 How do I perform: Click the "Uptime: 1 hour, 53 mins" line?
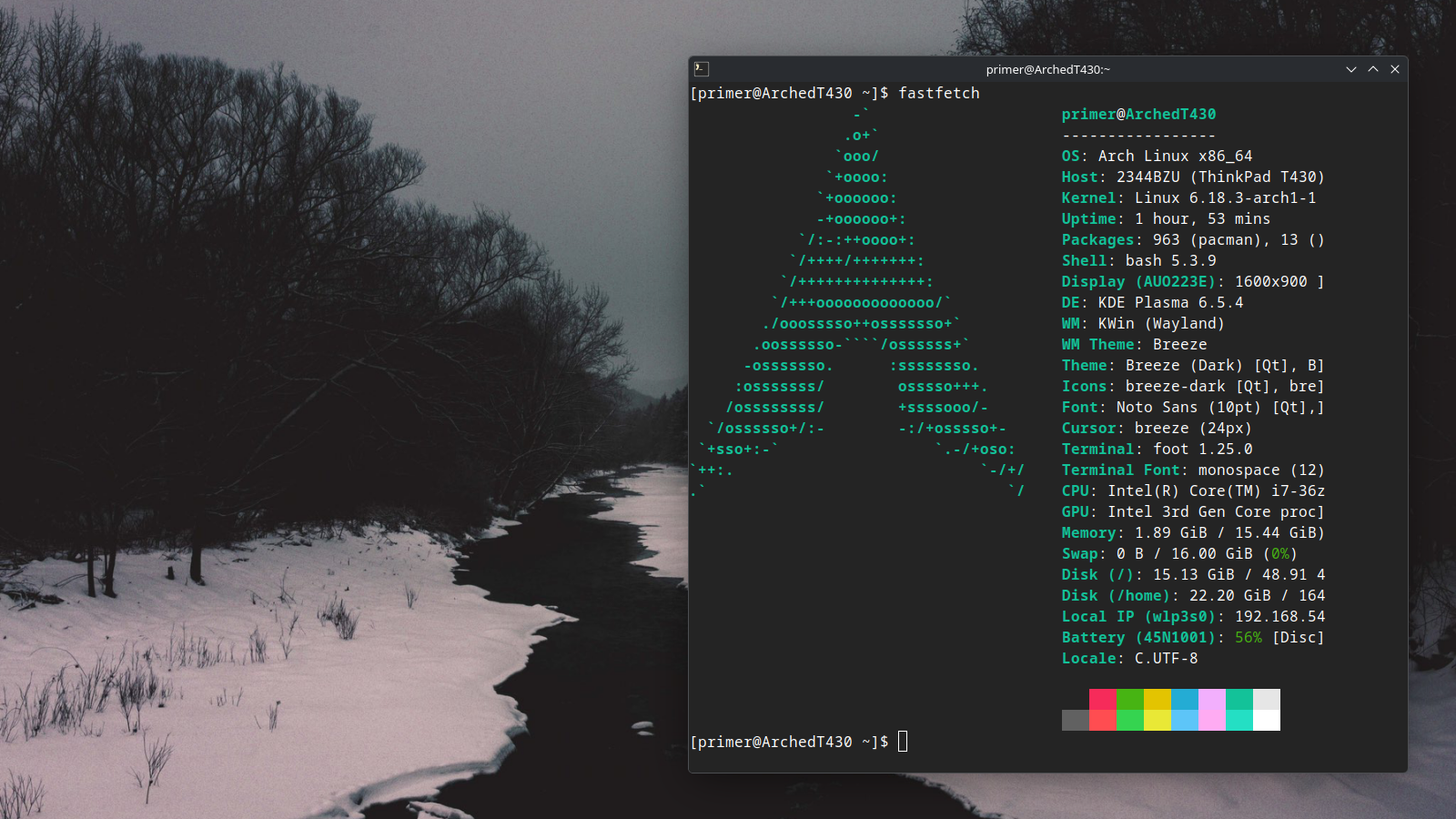click(1166, 218)
